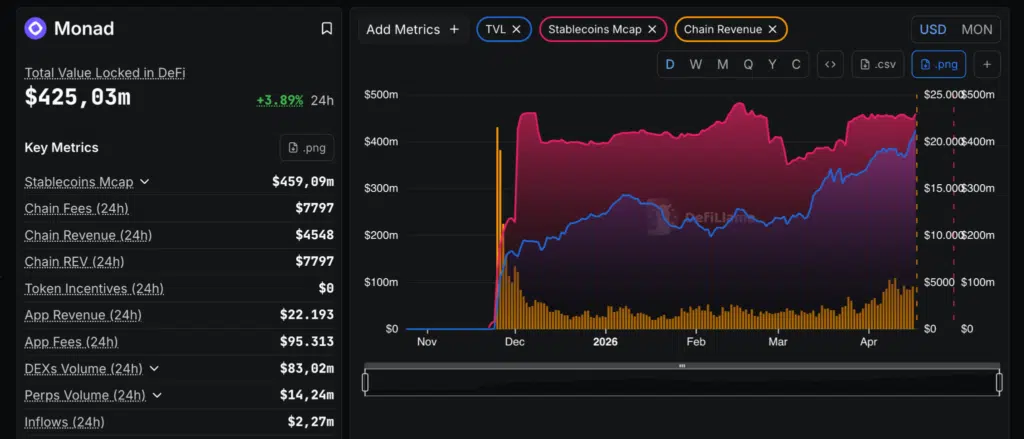
Task: Remove the TVL metric chip
Action: pyautogui.click(x=516, y=30)
